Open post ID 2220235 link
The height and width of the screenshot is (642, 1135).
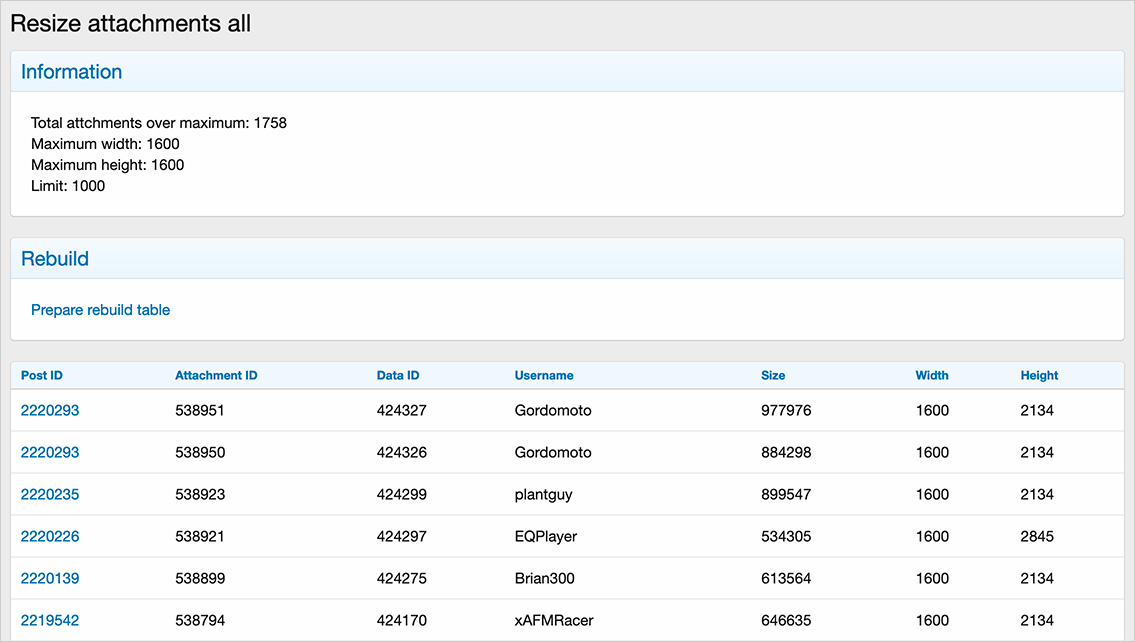[50, 494]
